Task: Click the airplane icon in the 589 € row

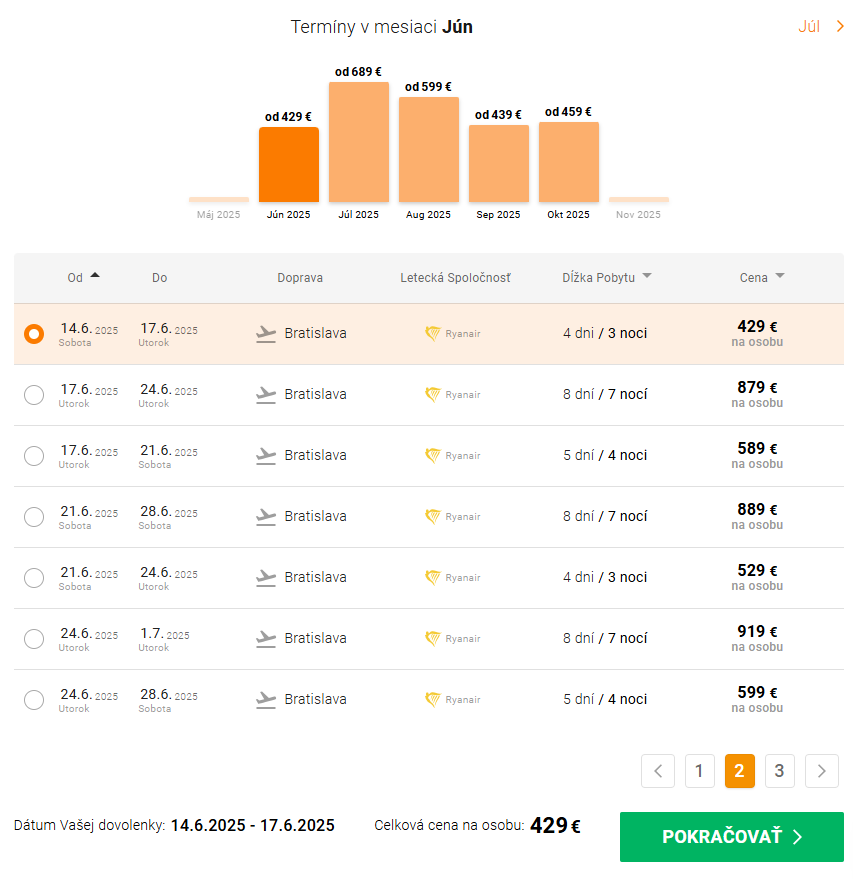Action: point(265,456)
